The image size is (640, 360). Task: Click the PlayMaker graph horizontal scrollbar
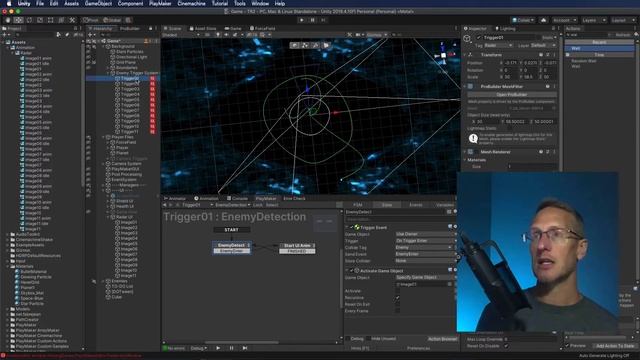tap(242, 342)
